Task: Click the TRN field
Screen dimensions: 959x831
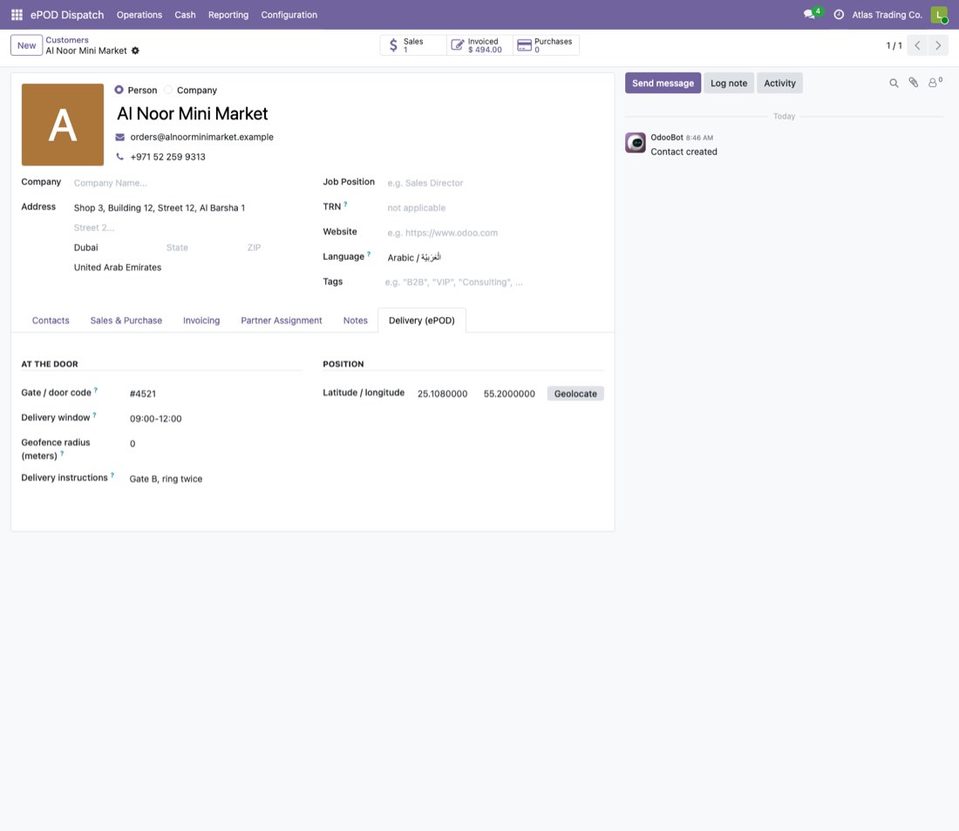Action: tap(494, 208)
